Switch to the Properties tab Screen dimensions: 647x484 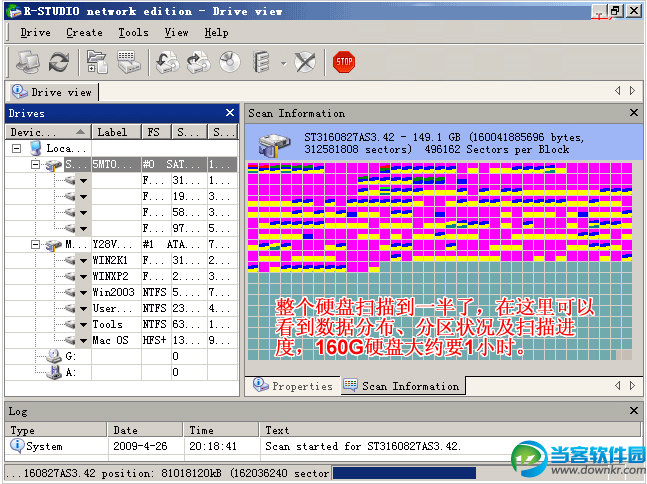point(293,386)
